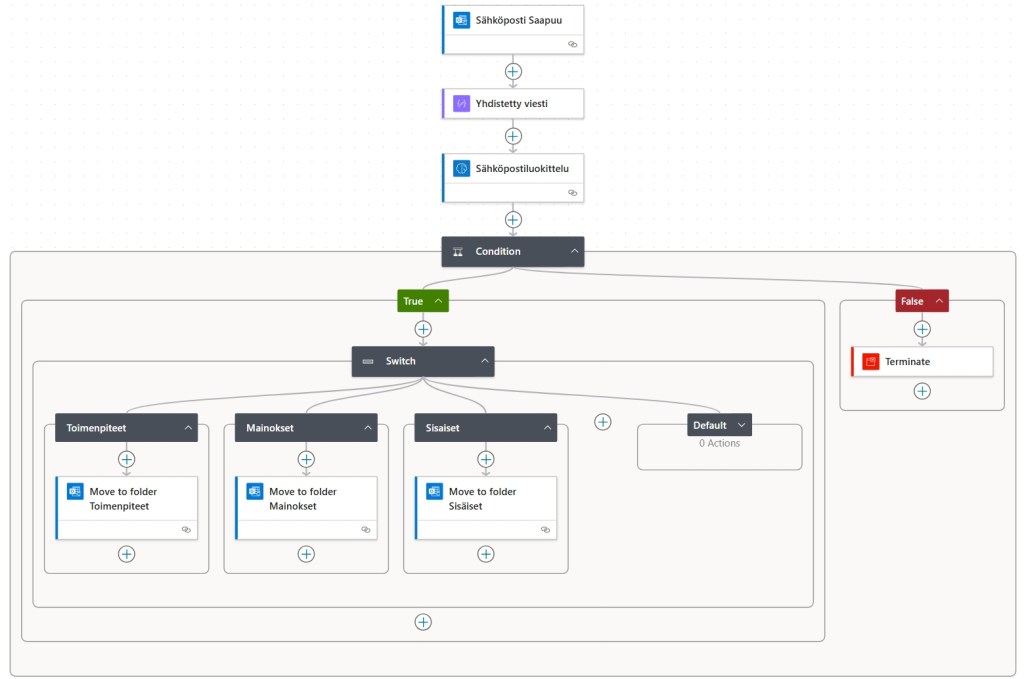Collapse the Toimenpiteet case
1024x679 pixels.
coord(188,428)
